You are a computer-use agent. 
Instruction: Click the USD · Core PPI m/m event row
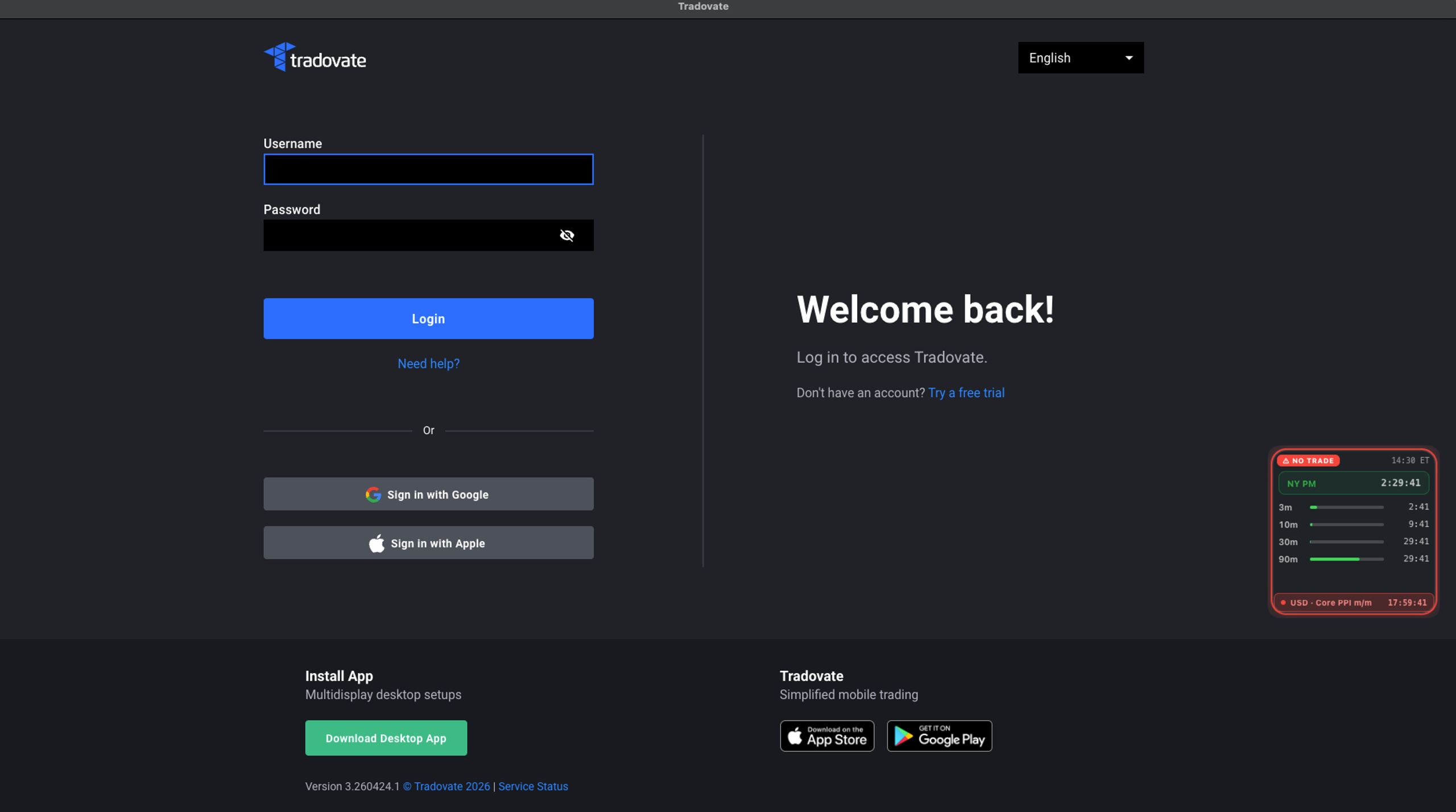[x=1354, y=603]
